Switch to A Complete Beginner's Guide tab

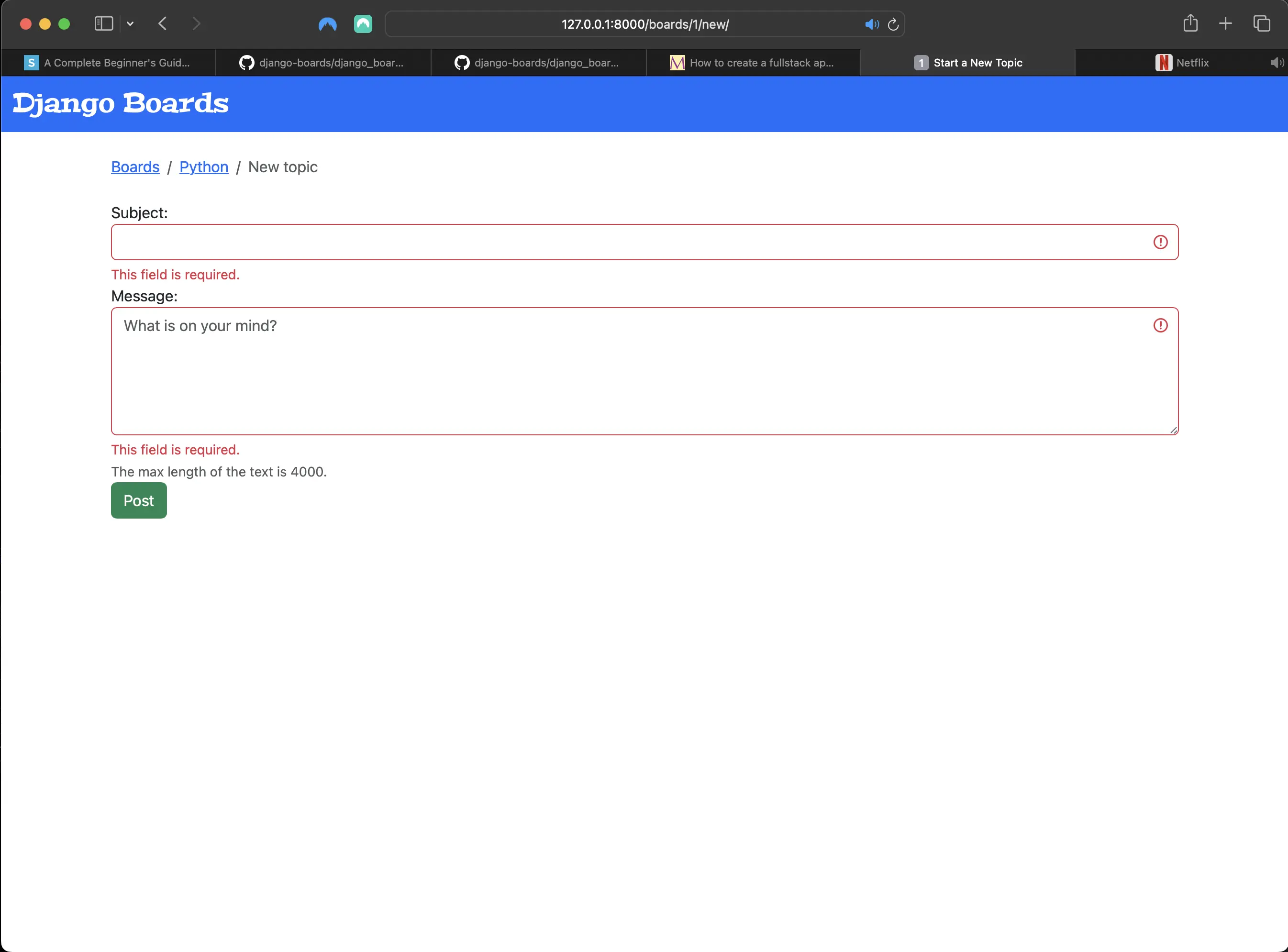[x=108, y=63]
